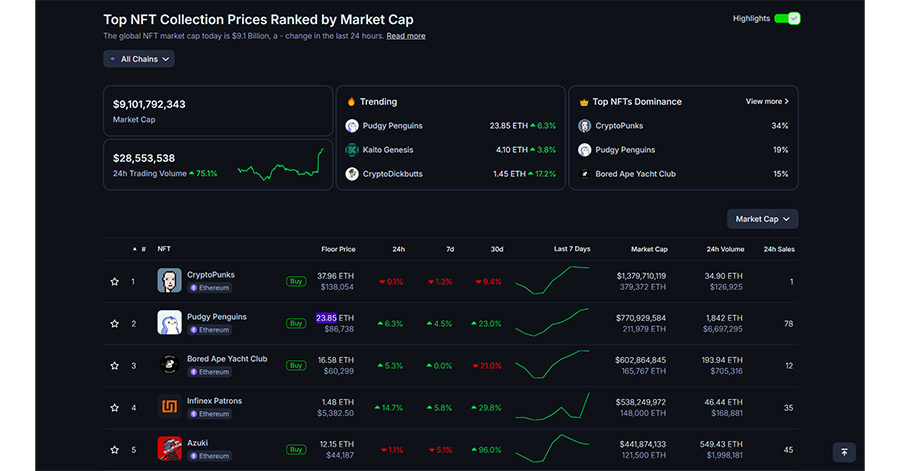Buy CryptoPunks via its Buy button
This screenshot has height=471, width=900.
click(x=296, y=281)
